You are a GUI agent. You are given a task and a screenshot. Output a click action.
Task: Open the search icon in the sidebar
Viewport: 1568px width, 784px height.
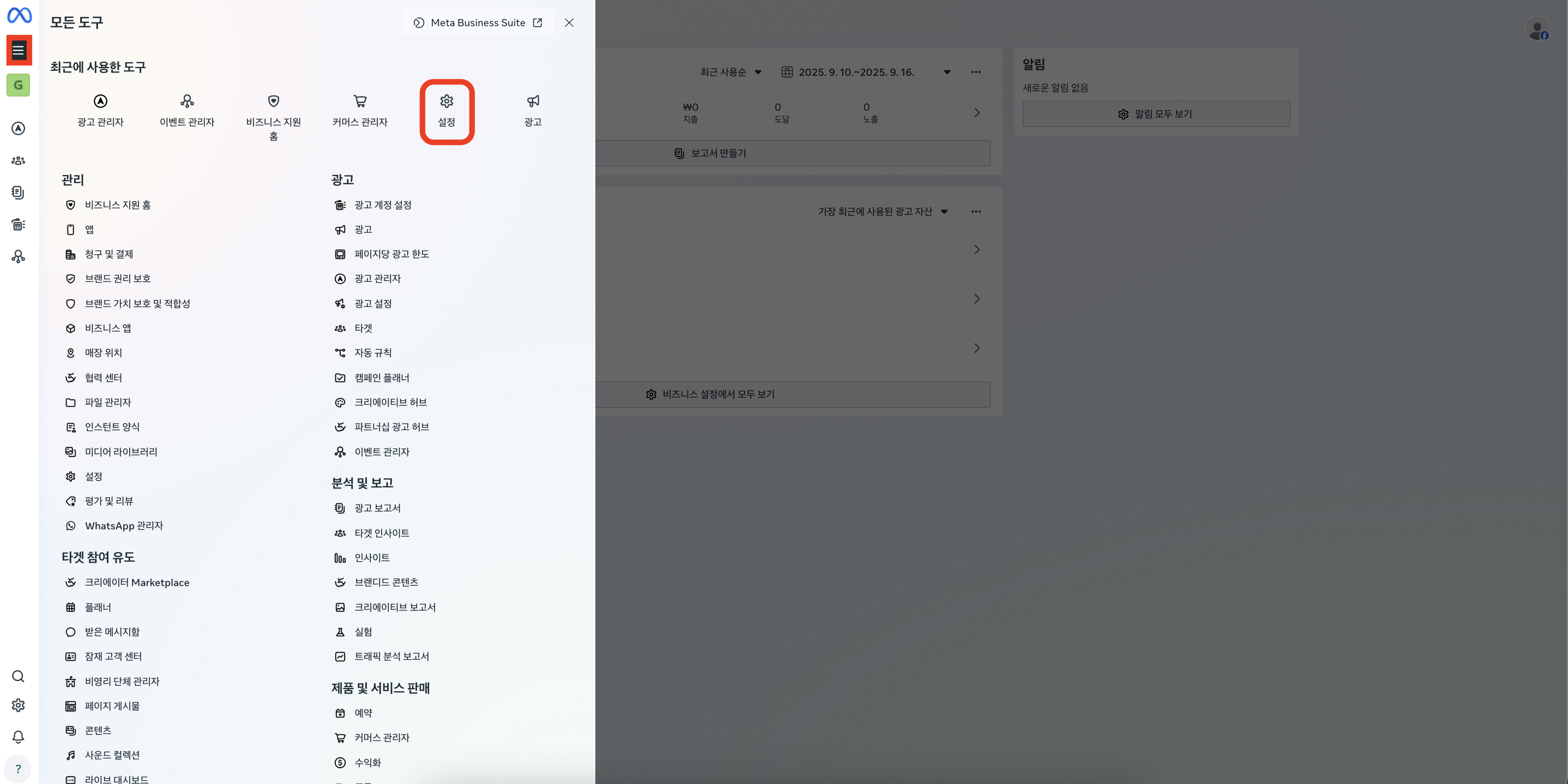(x=18, y=676)
